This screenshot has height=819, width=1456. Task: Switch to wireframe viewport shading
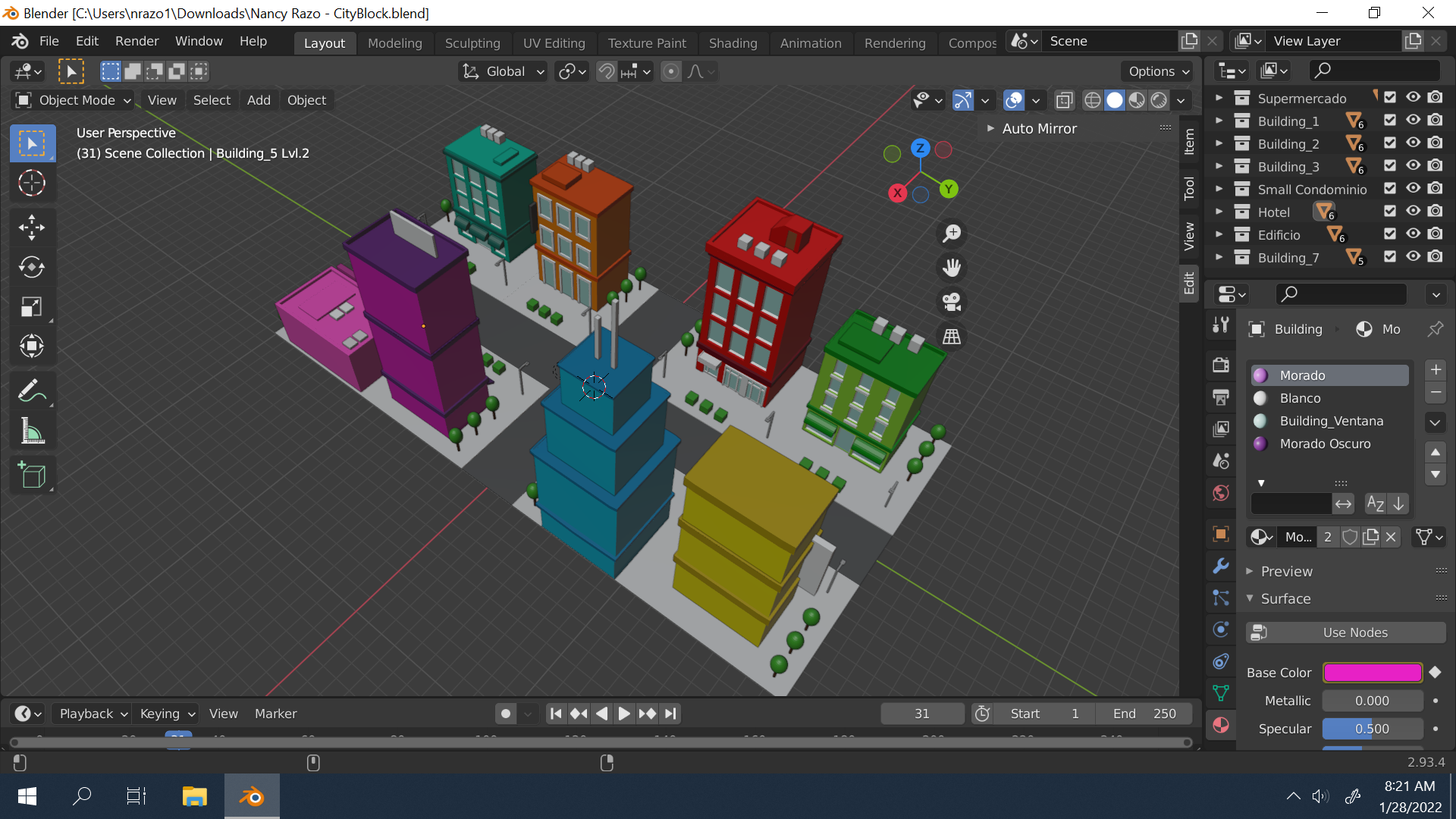pos(1092,100)
